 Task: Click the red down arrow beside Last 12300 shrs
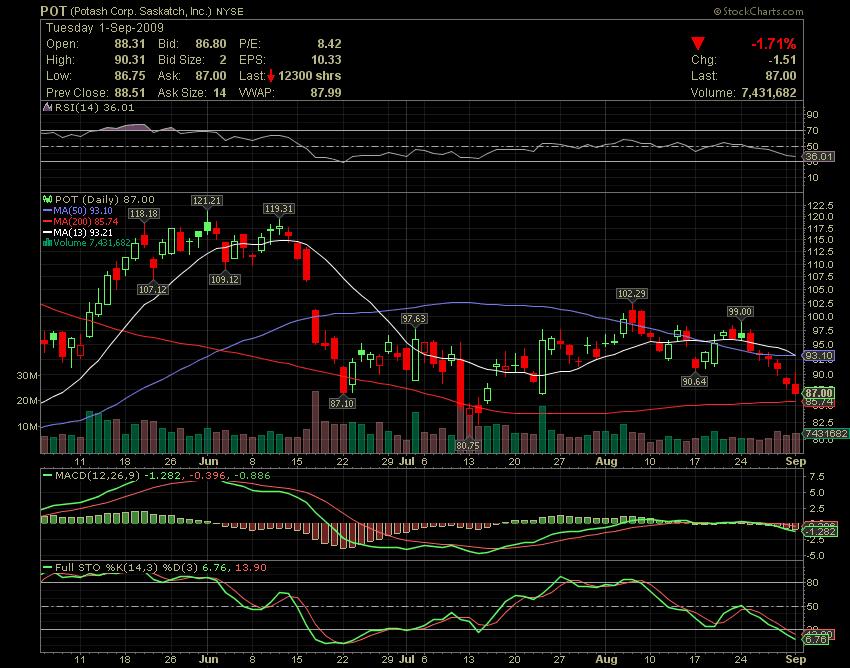271,76
